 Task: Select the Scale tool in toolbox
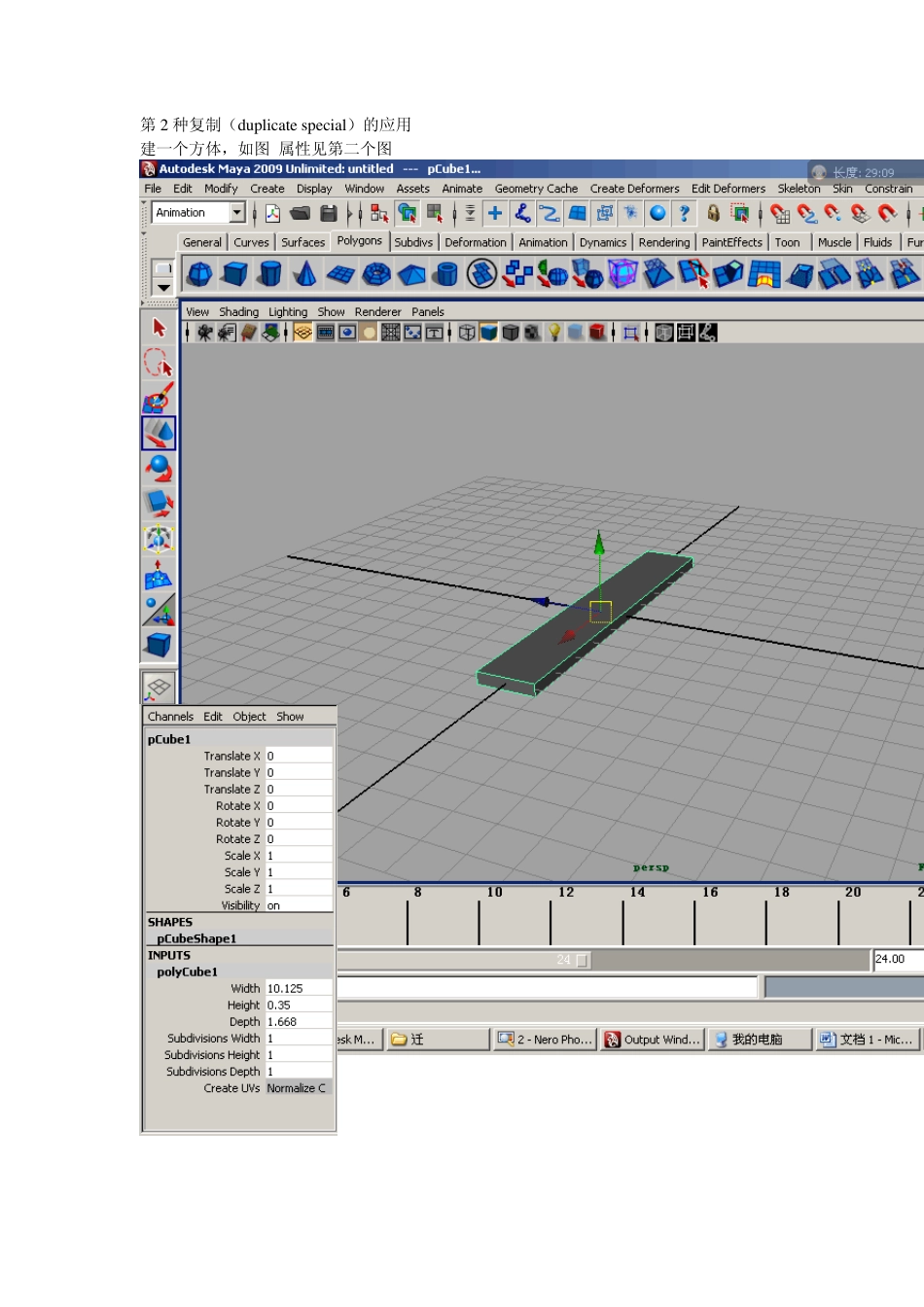[159, 504]
